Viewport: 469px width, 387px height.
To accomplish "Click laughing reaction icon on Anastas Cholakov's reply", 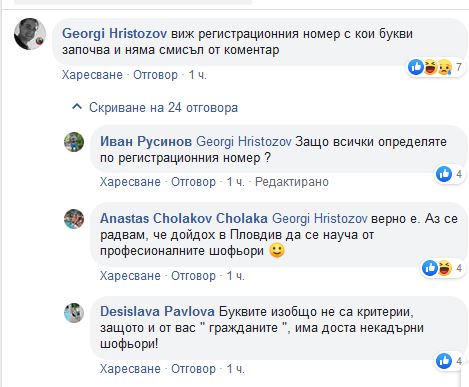I will point(445,268).
